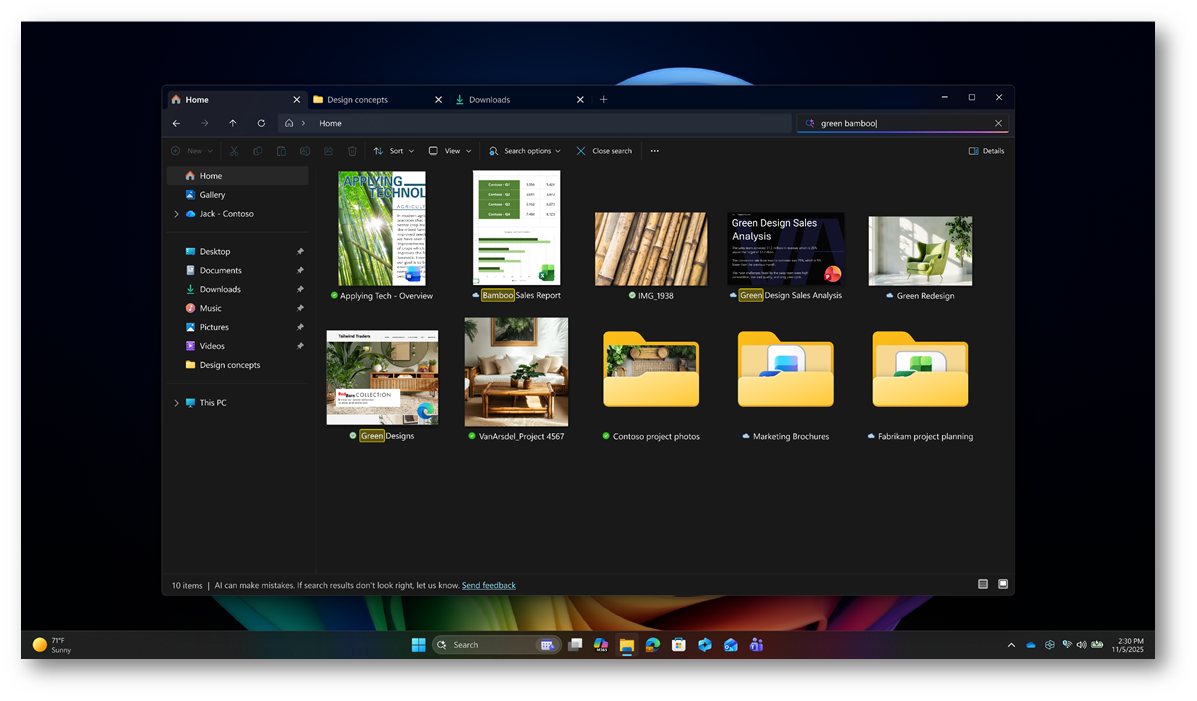Click the Back navigation arrow
The image size is (1197, 701).
[x=176, y=123]
